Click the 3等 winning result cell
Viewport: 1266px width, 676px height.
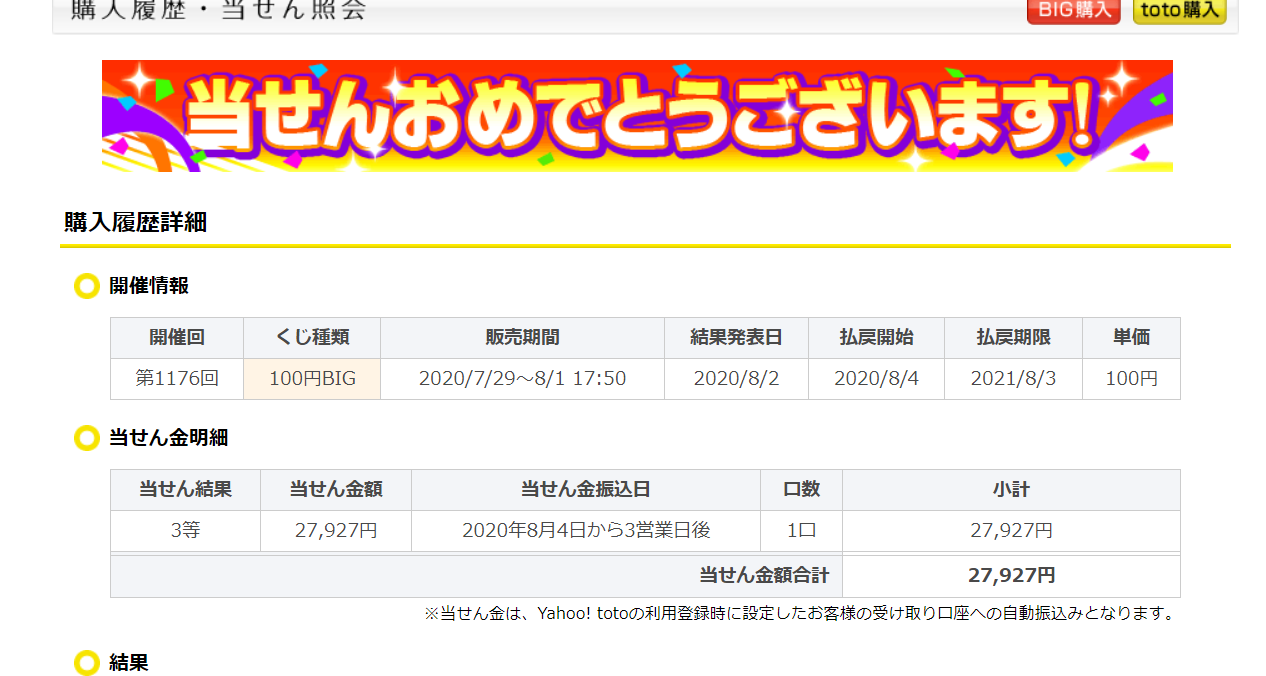pyautogui.click(x=185, y=530)
